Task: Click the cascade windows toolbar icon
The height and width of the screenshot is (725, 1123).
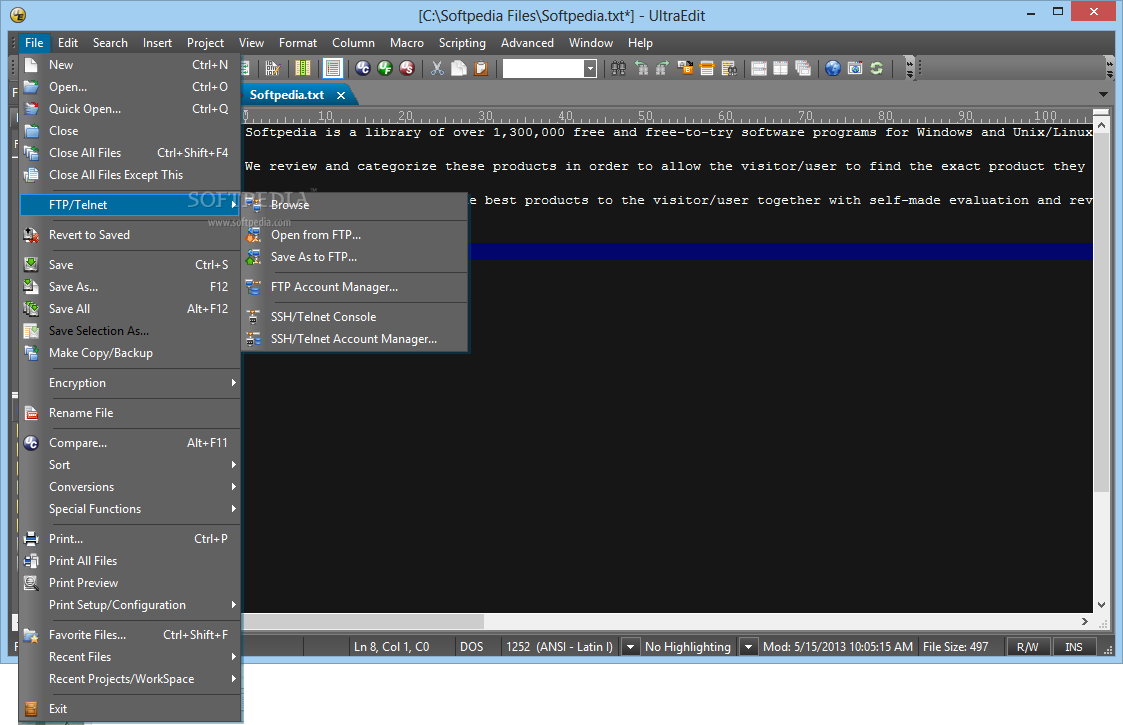Action: [803, 68]
